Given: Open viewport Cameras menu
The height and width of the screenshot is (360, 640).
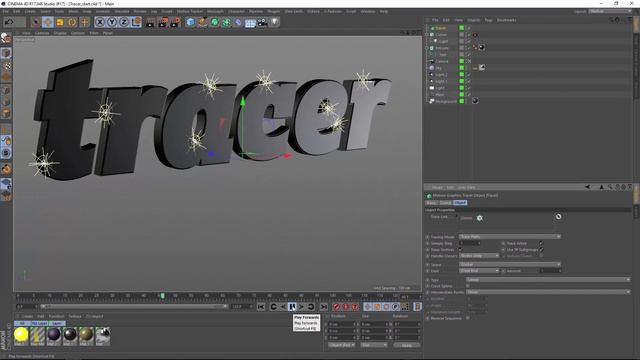Looking at the screenshot, I should [x=42, y=33].
